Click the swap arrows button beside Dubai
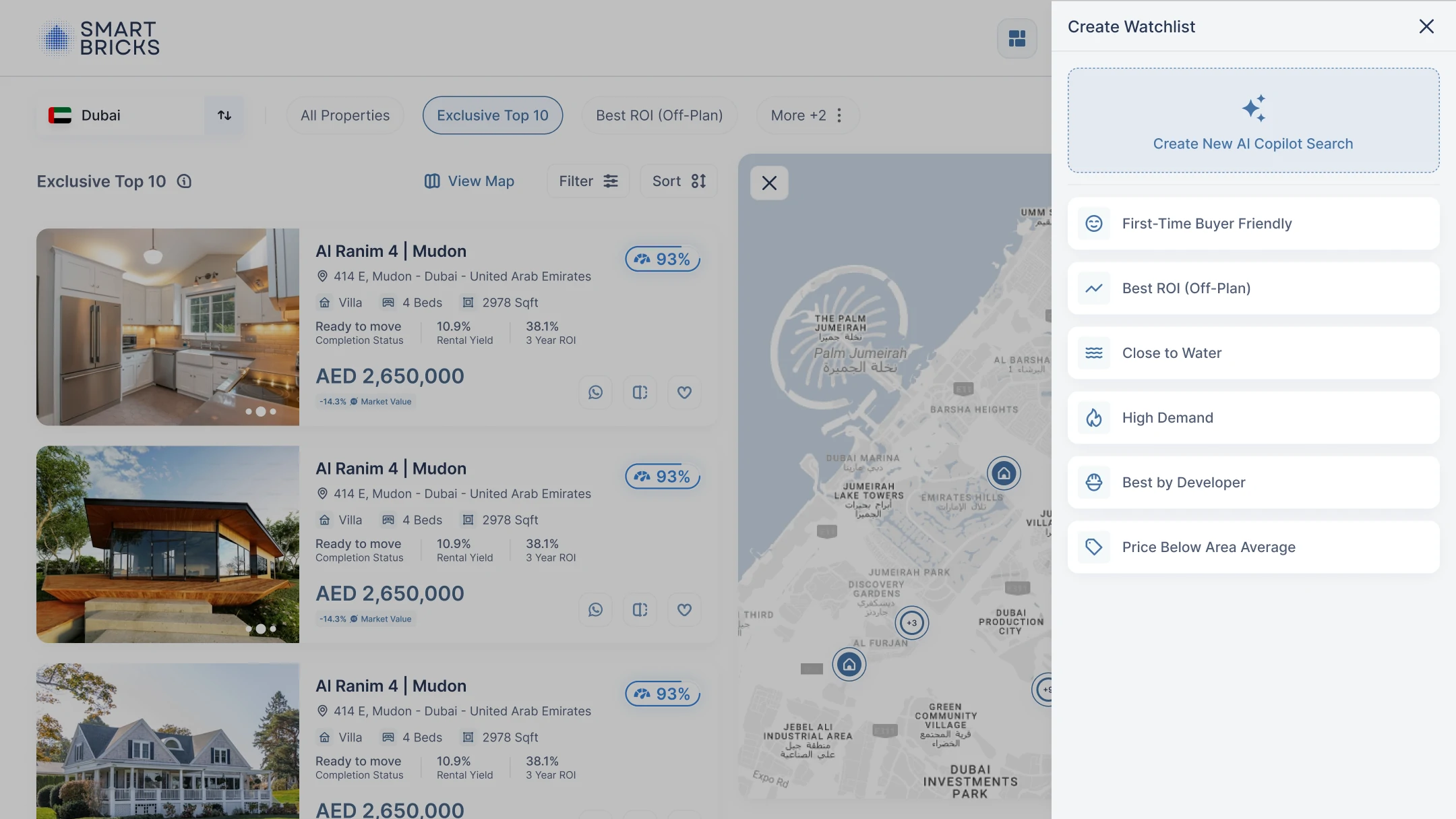Image resolution: width=1456 pixels, height=819 pixels. click(x=224, y=115)
